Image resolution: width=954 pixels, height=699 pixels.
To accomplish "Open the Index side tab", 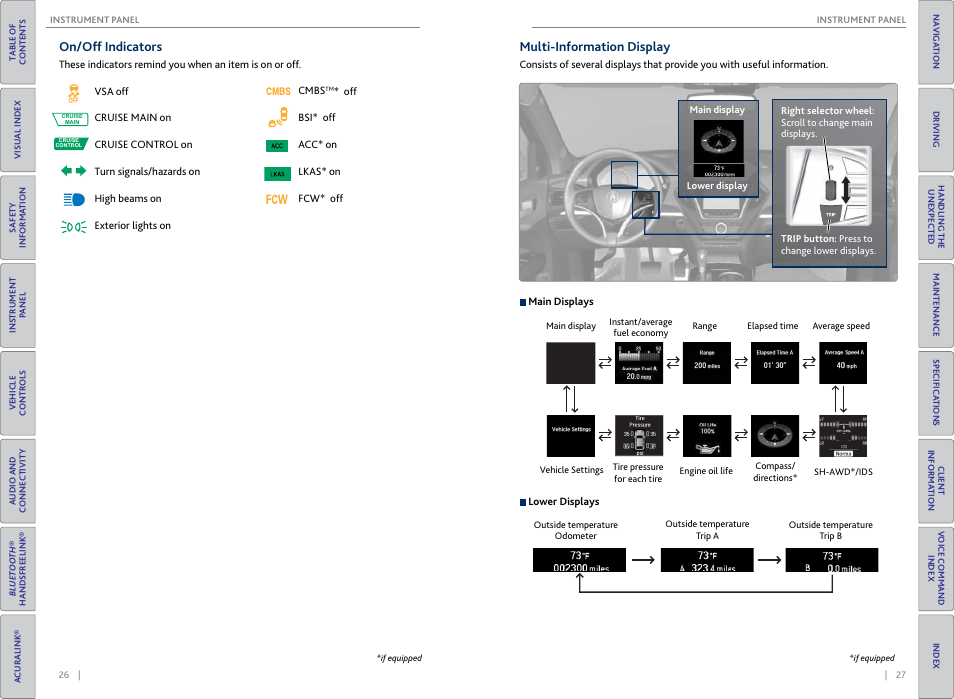I will pyautogui.click(x=936, y=656).
